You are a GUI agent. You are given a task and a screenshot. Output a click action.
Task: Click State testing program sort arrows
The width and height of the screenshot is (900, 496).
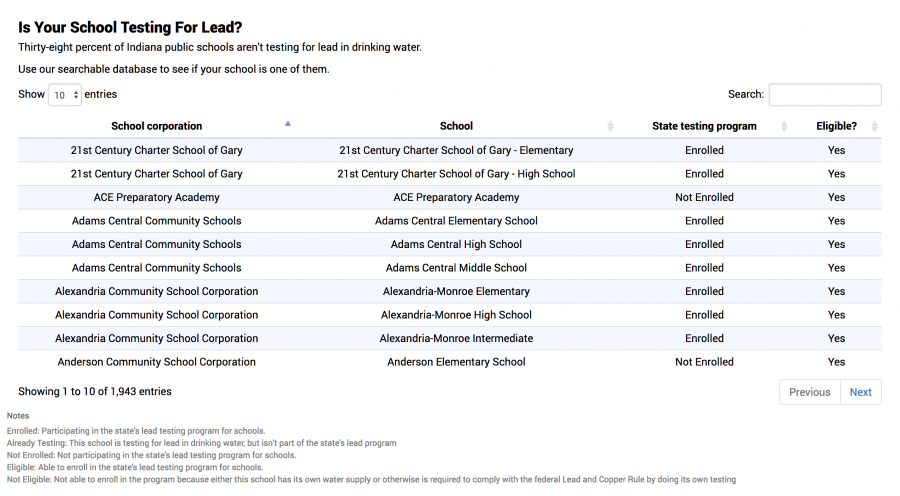click(x=784, y=126)
